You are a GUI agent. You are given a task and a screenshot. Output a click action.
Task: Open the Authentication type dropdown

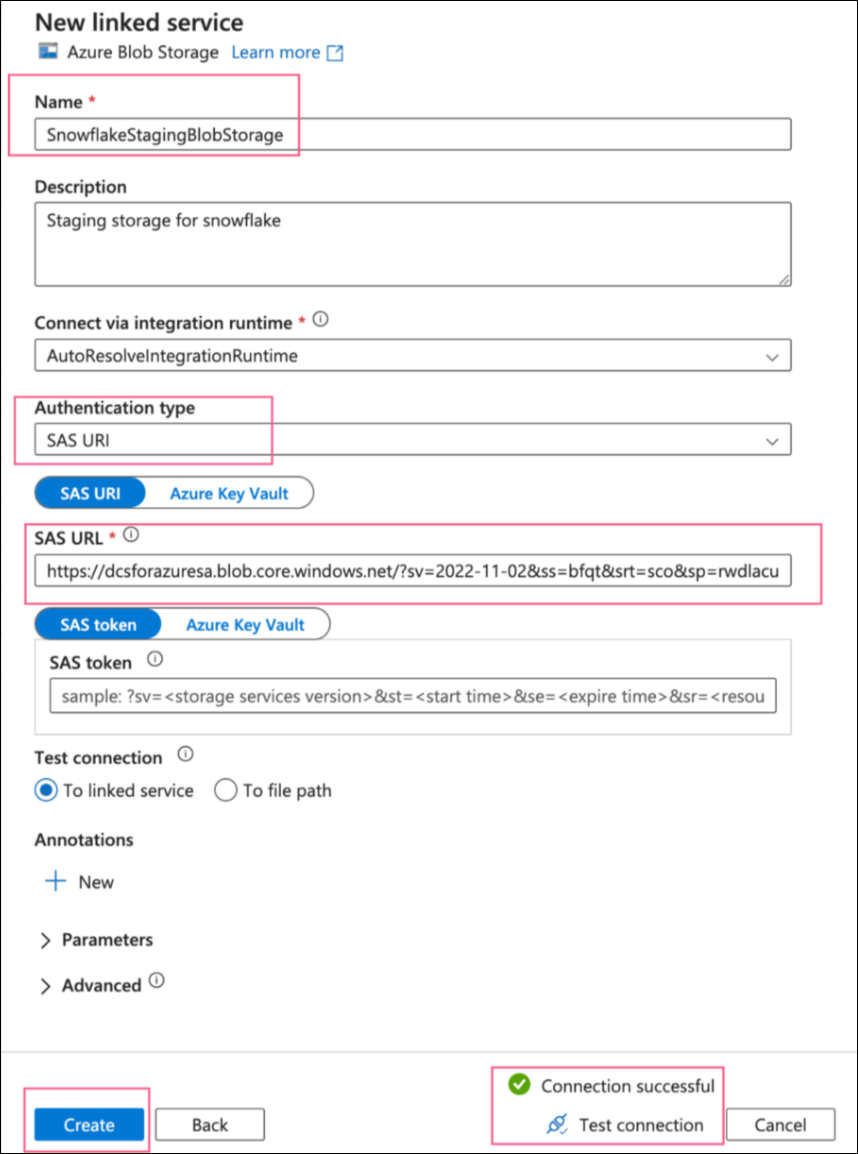pos(771,440)
